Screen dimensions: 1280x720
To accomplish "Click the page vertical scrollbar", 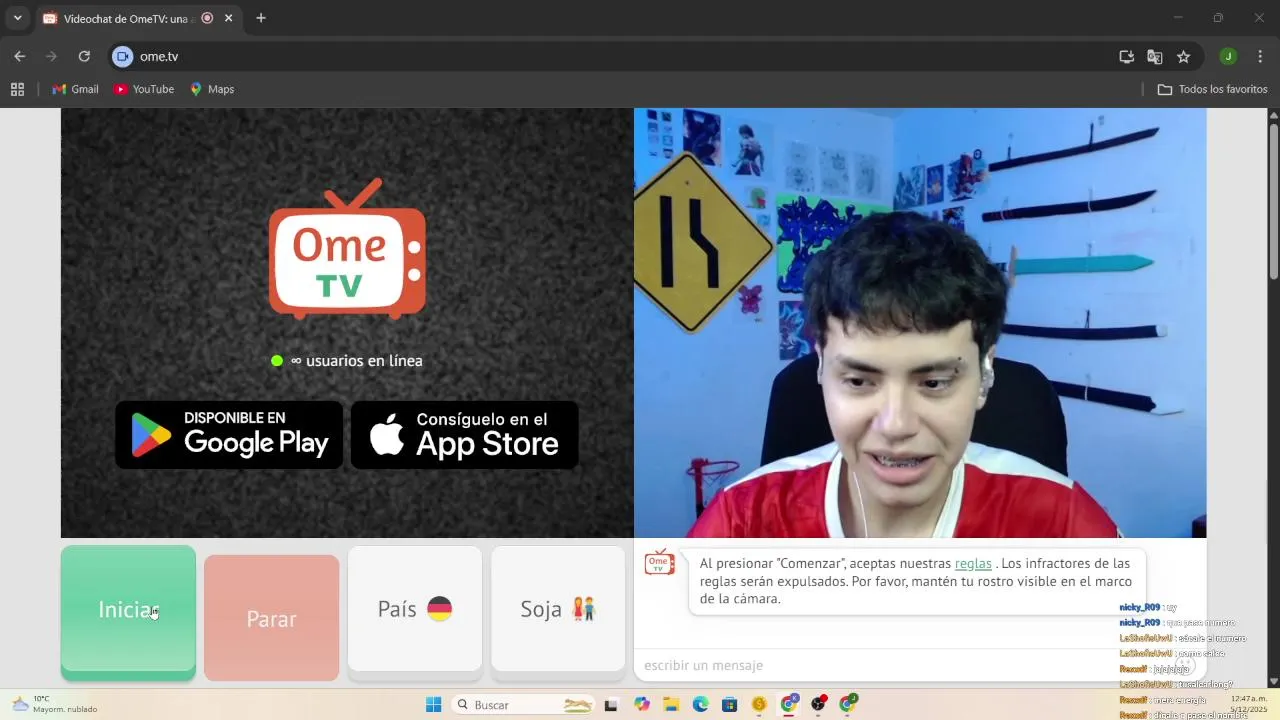I will click(1273, 200).
